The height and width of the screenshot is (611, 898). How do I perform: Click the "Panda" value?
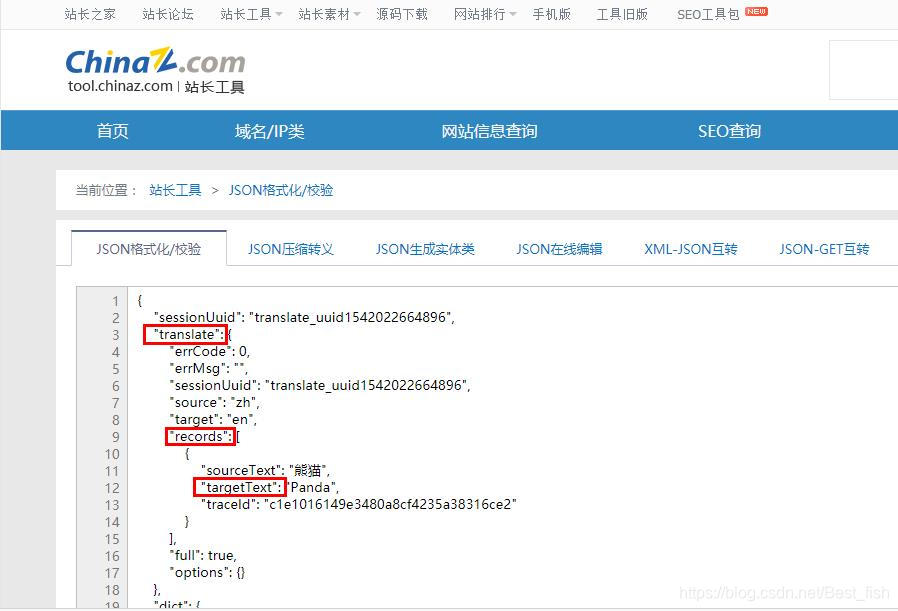(312, 487)
